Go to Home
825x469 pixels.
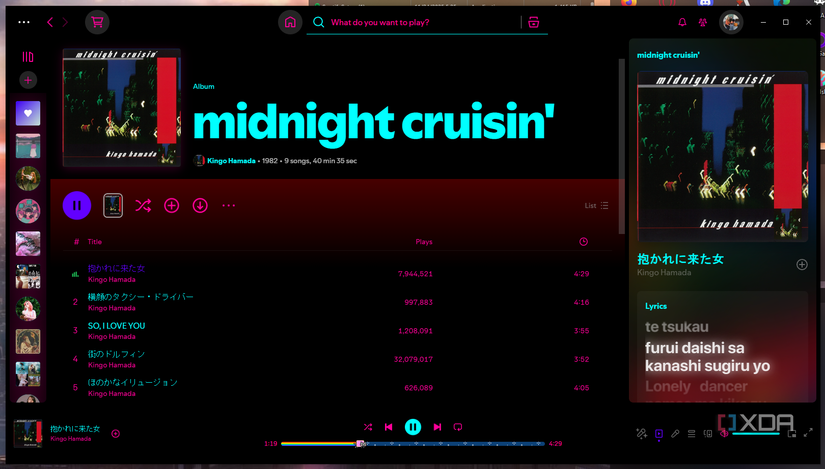(x=290, y=22)
